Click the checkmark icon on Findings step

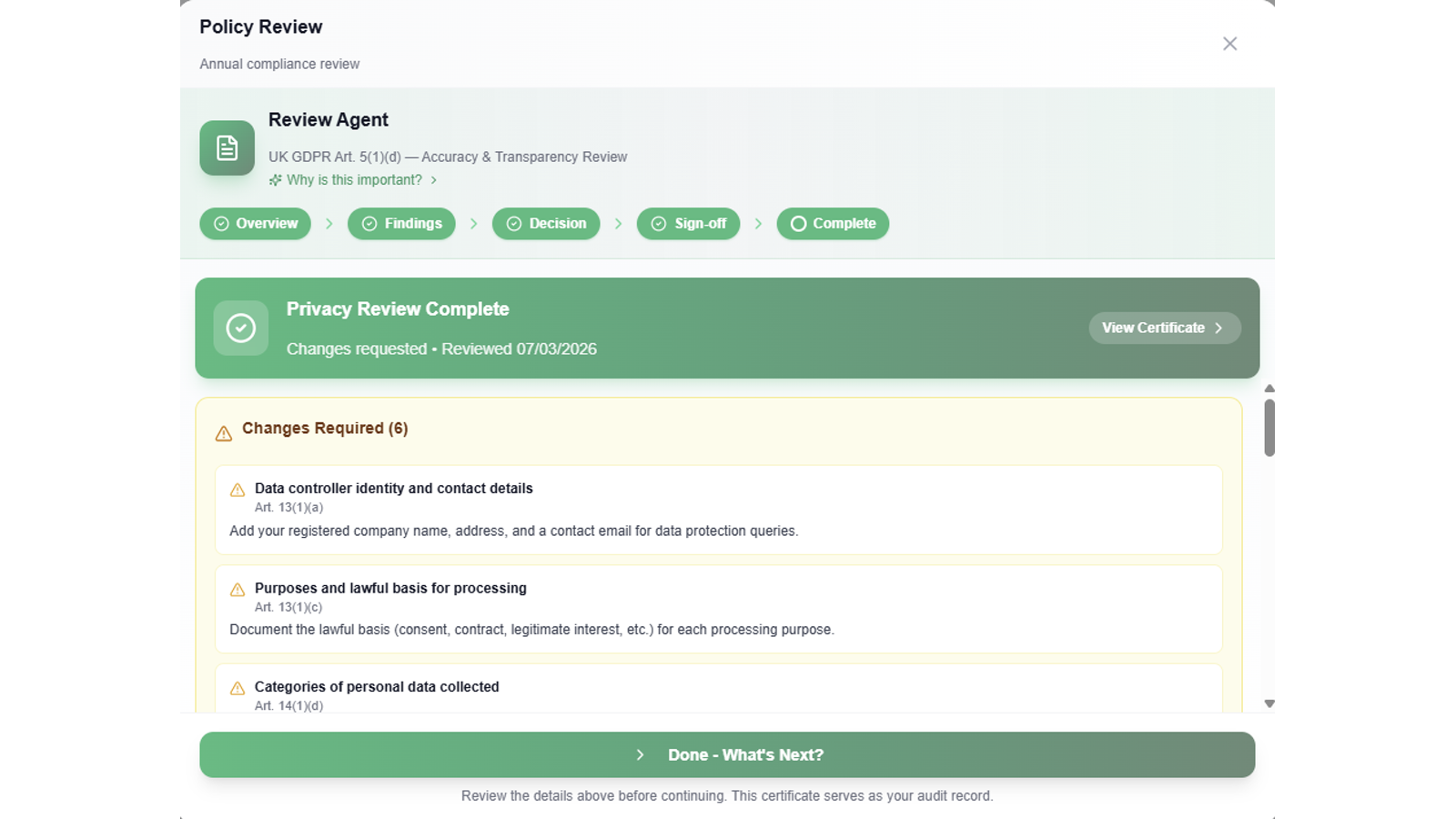369,224
